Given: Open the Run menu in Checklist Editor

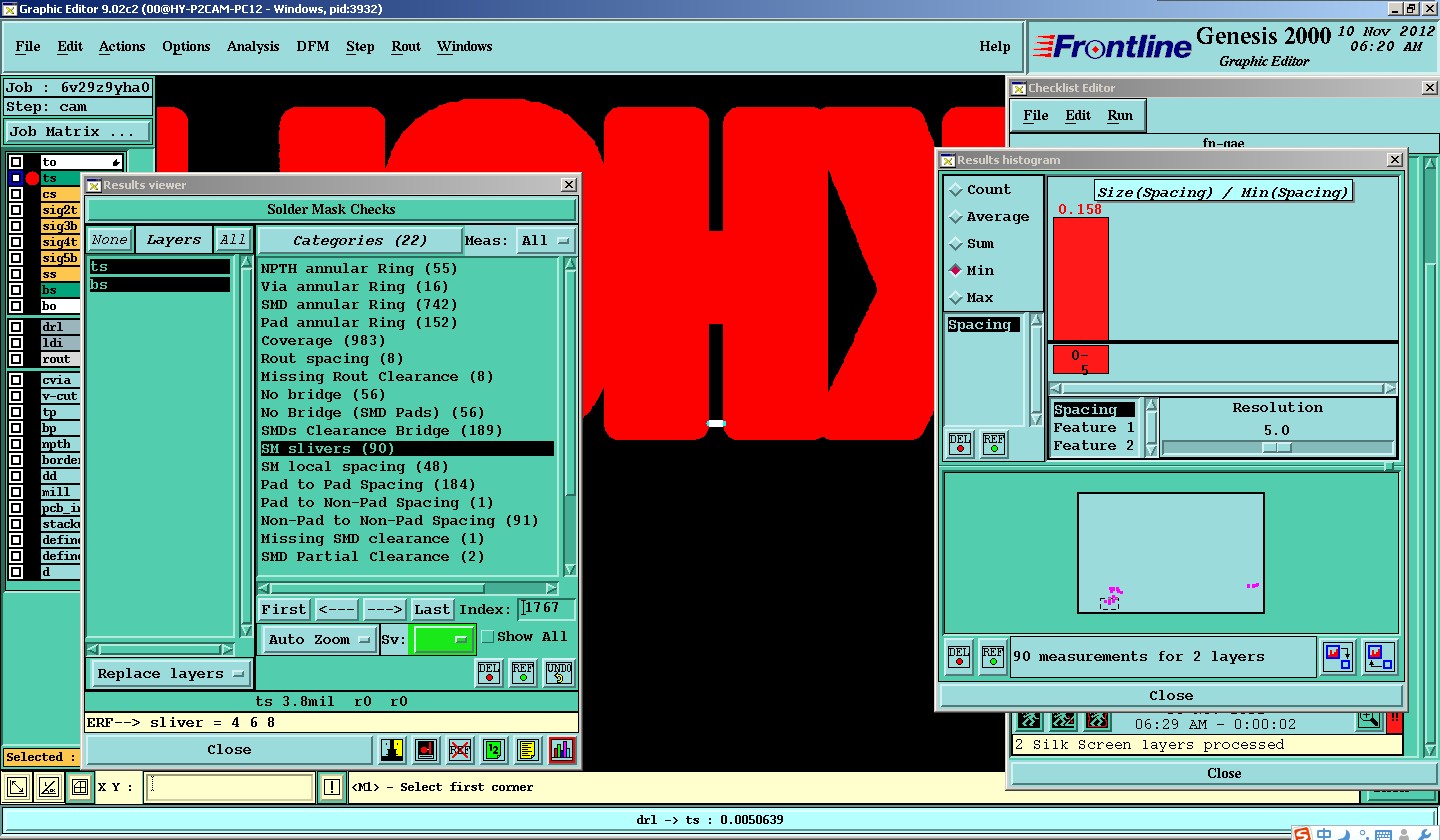Looking at the screenshot, I should [x=1120, y=115].
